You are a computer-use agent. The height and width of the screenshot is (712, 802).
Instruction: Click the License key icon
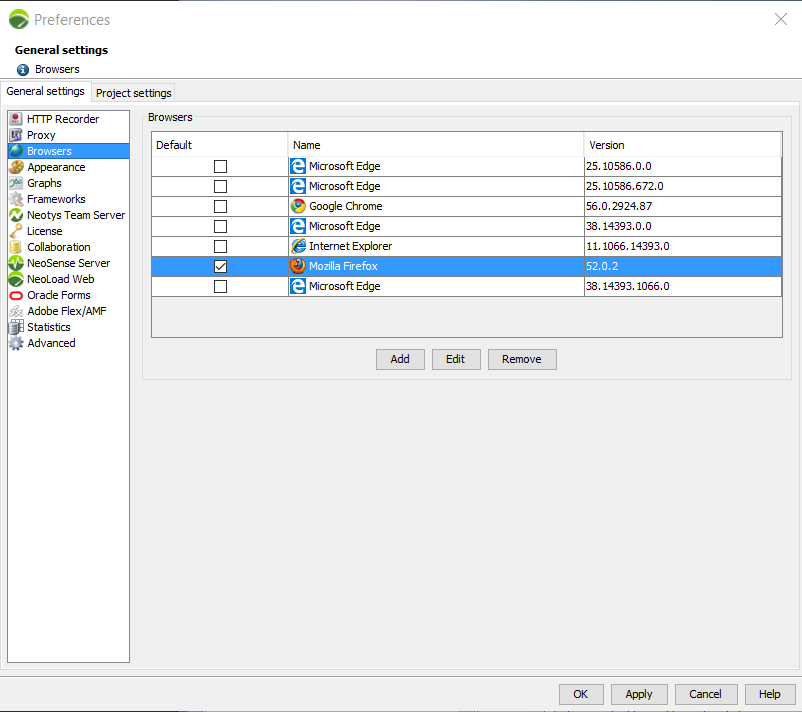tap(16, 231)
